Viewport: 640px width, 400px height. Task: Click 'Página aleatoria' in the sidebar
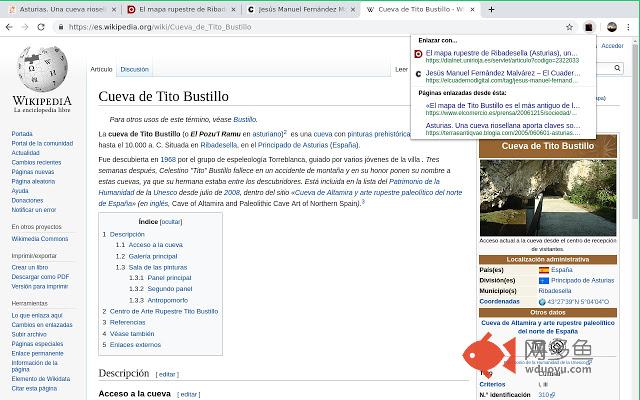(34, 181)
